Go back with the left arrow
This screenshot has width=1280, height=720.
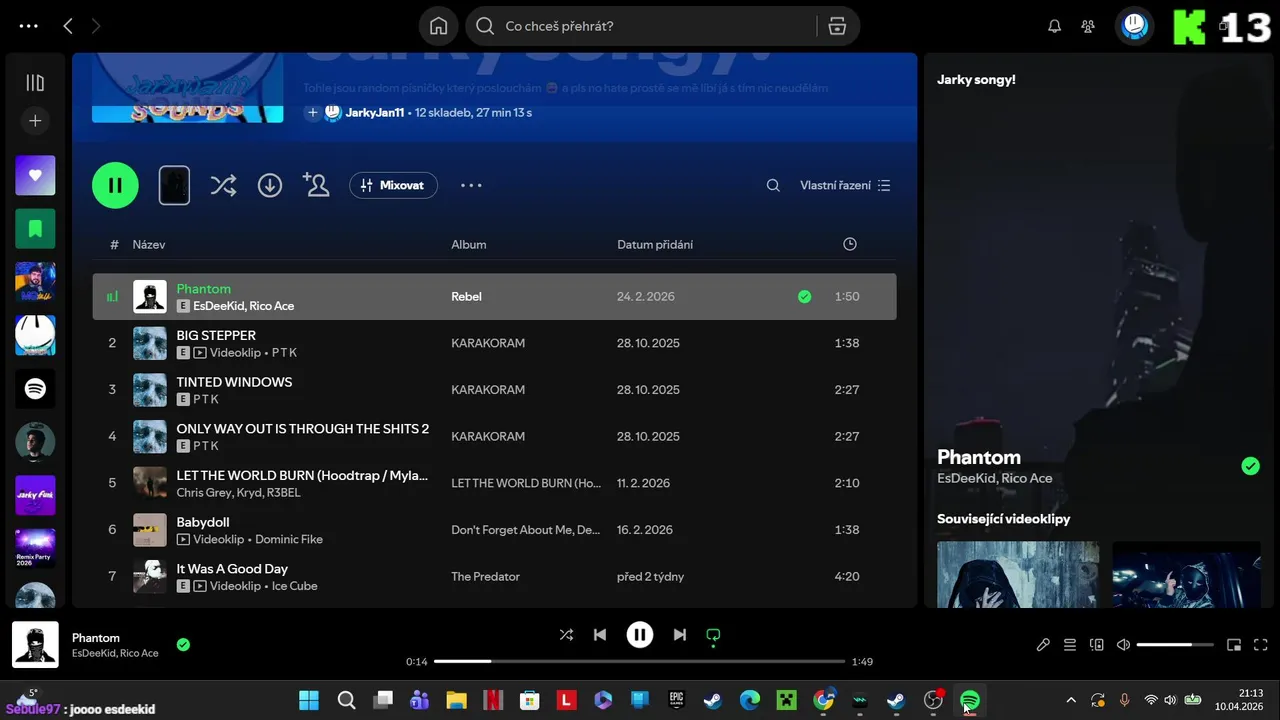(68, 27)
